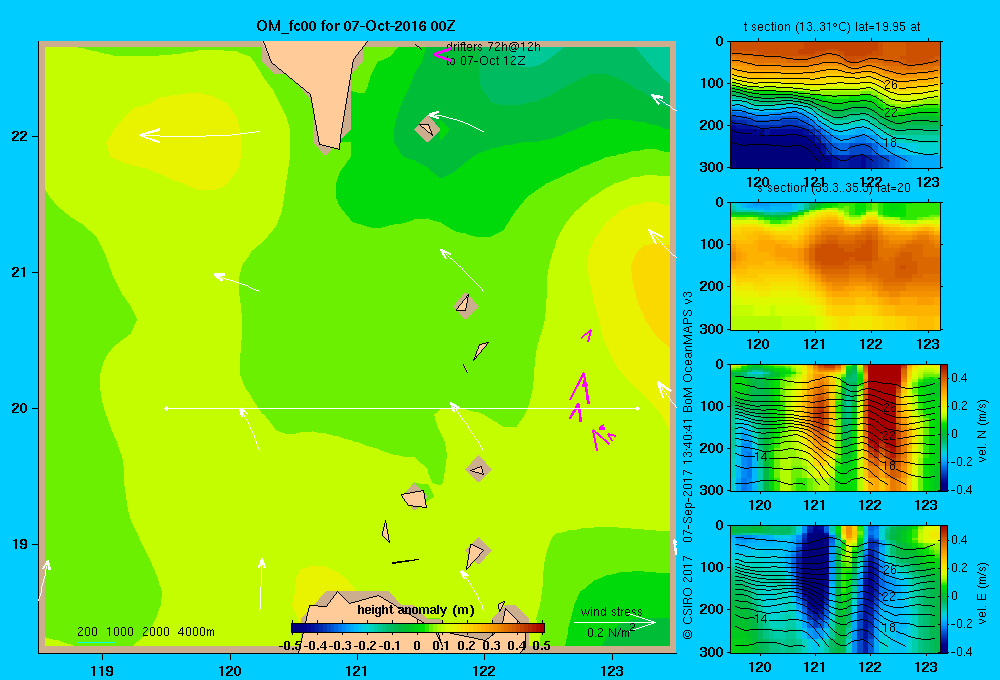Pick the dark red end of height anomaly colorbar

(x=539, y=628)
